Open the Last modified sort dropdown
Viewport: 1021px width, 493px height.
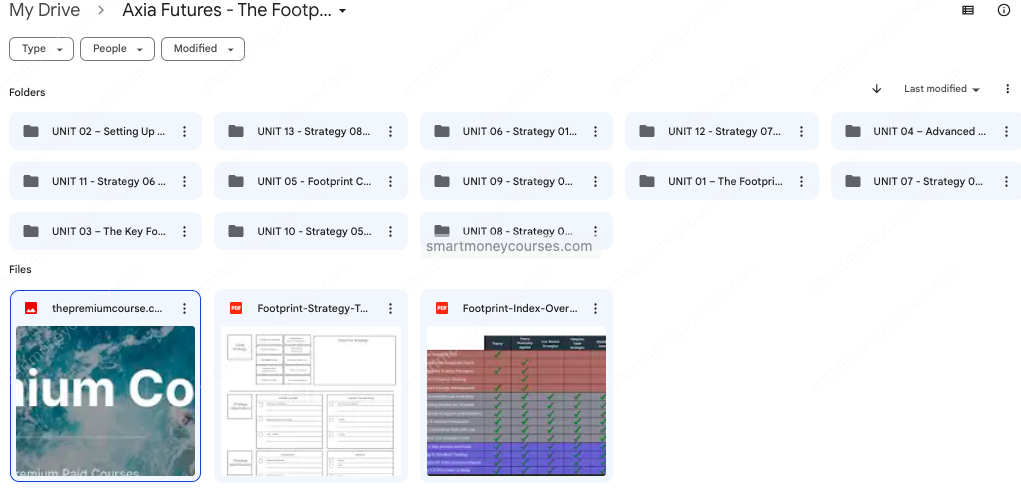click(941, 89)
